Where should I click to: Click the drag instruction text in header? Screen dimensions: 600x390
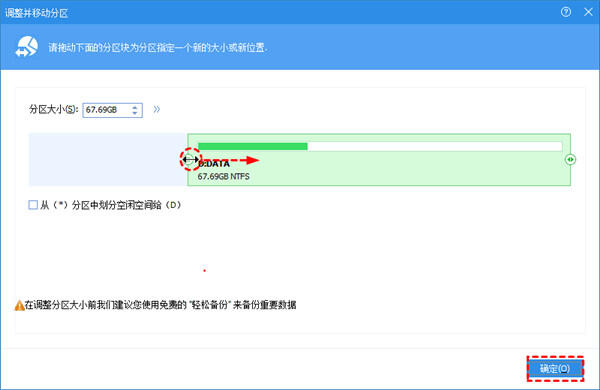pyautogui.click(x=158, y=48)
